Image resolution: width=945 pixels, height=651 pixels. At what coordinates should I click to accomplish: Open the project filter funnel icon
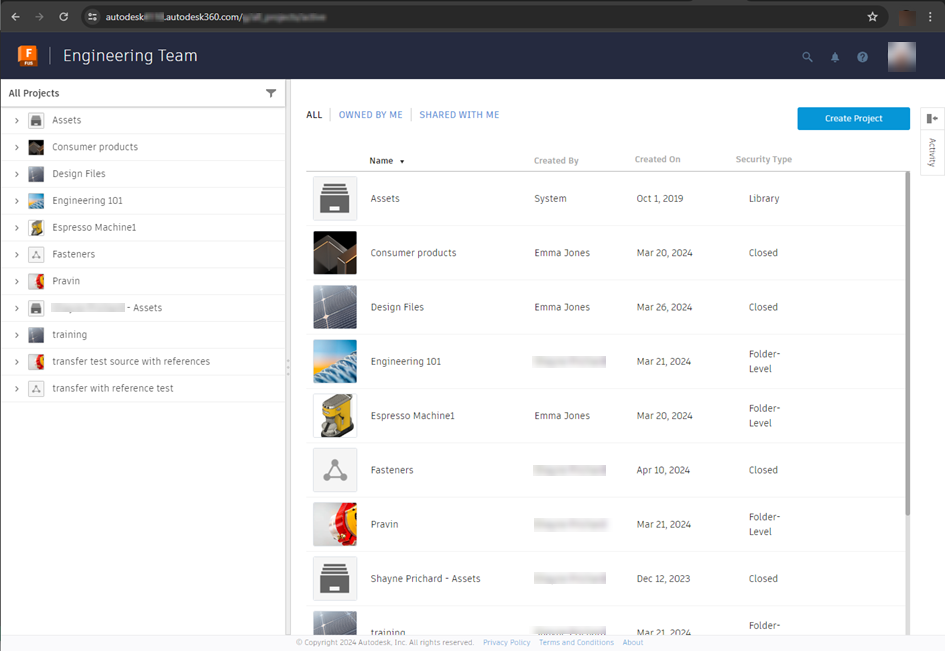click(270, 92)
